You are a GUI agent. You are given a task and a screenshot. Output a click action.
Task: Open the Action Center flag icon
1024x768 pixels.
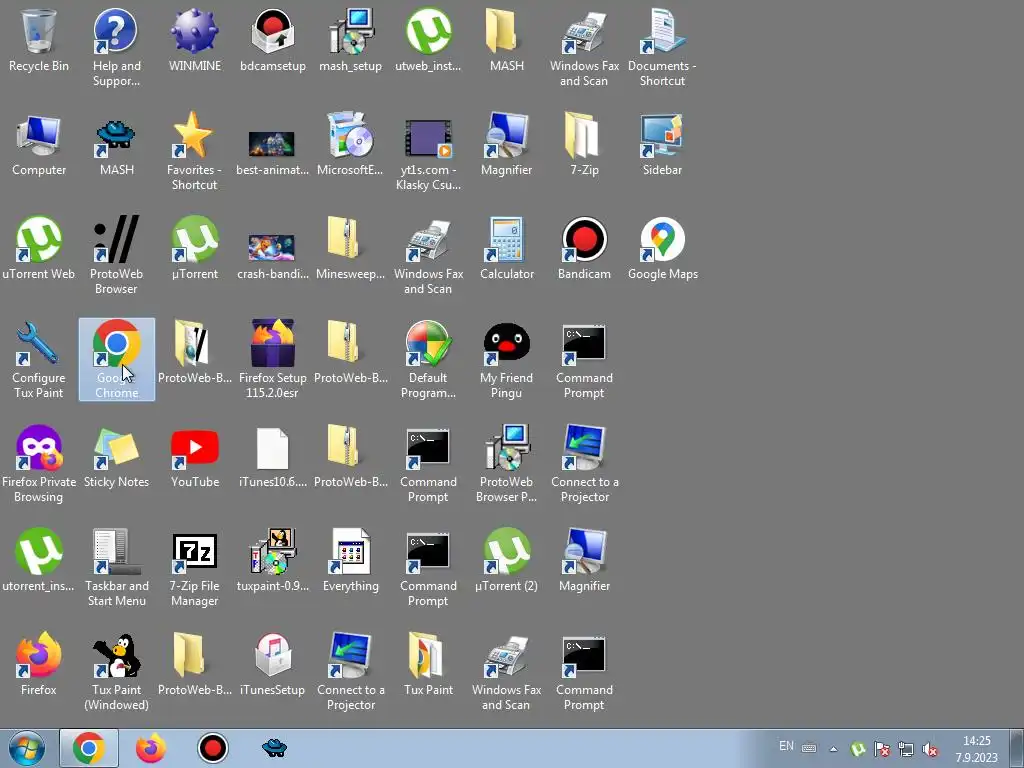point(882,749)
